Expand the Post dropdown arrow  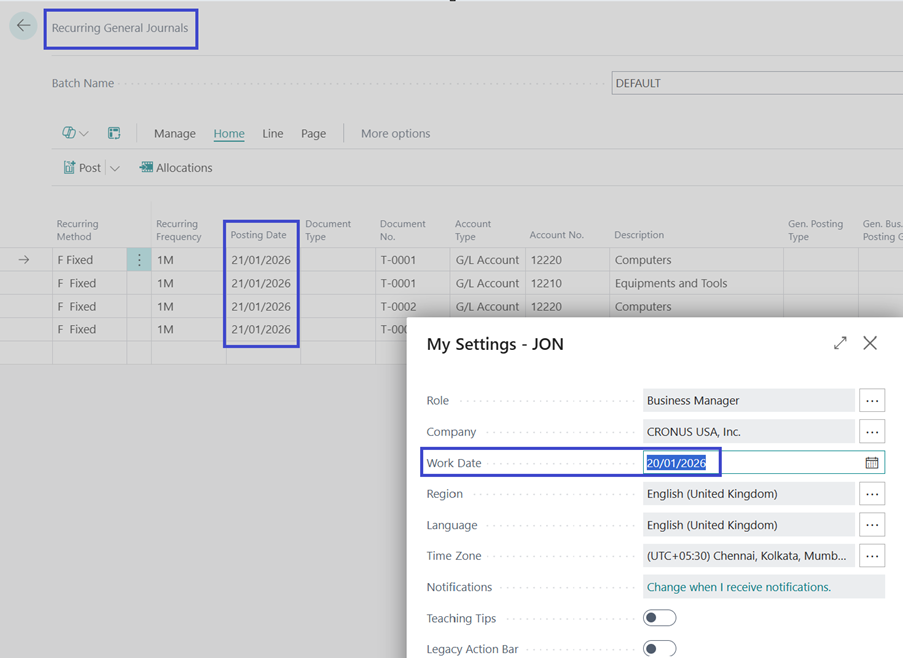[115, 168]
